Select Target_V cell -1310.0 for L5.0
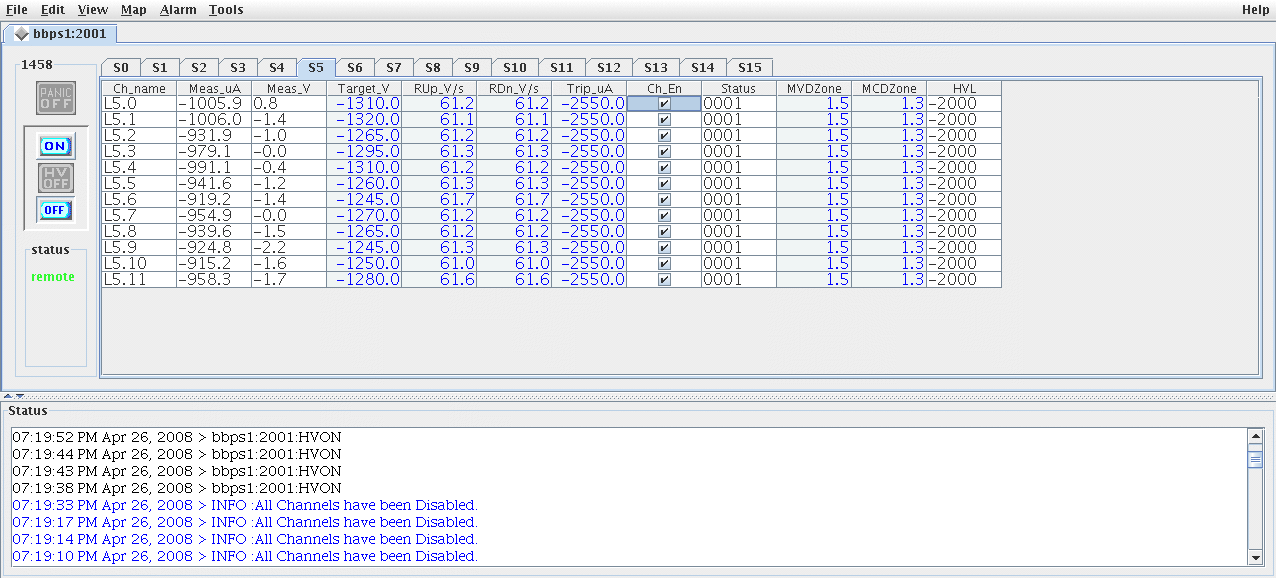The height and width of the screenshot is (579, 1276). (364, 104)
